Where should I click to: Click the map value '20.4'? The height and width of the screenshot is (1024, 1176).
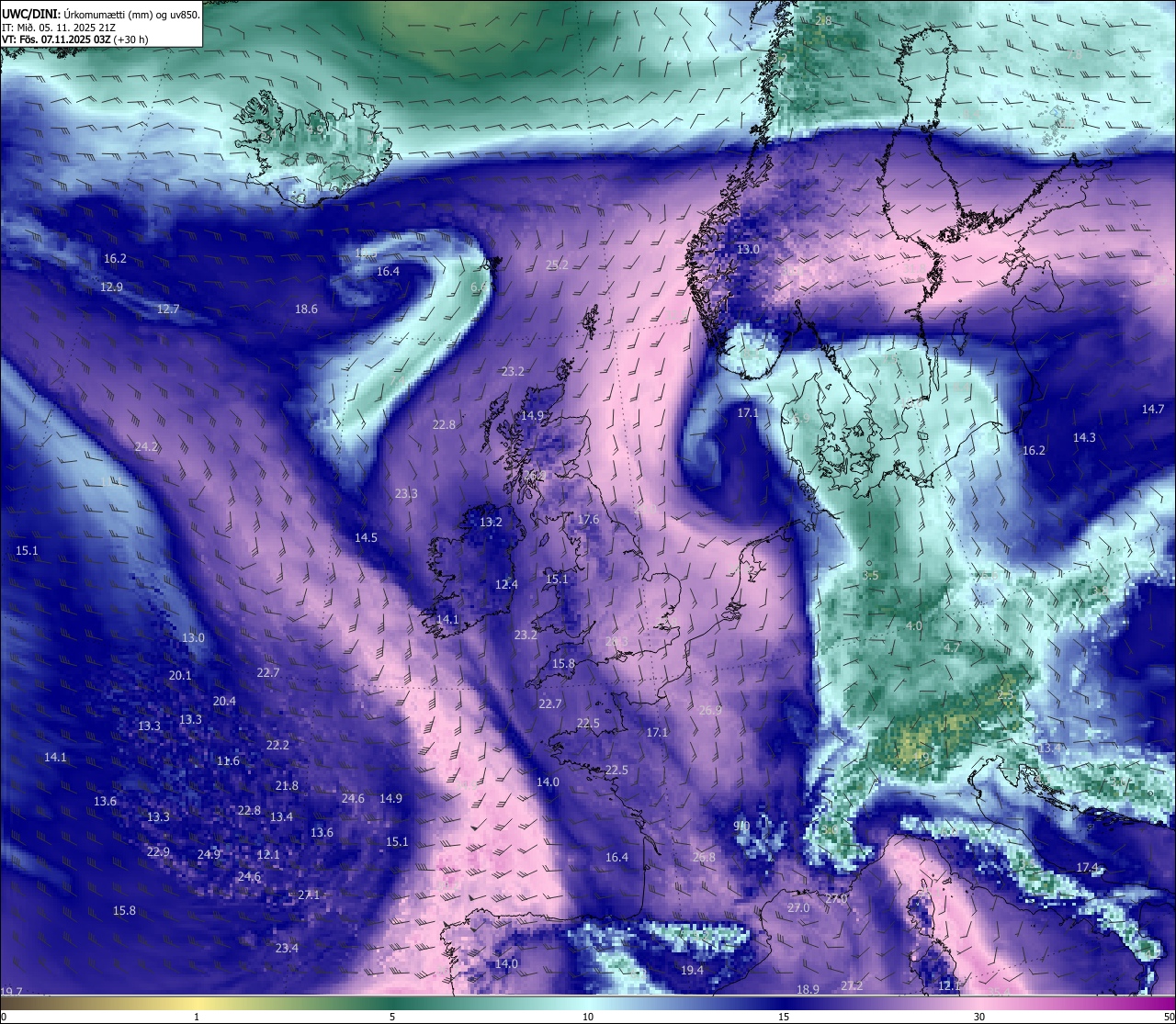pyautogui.click(x=224, y=702)
